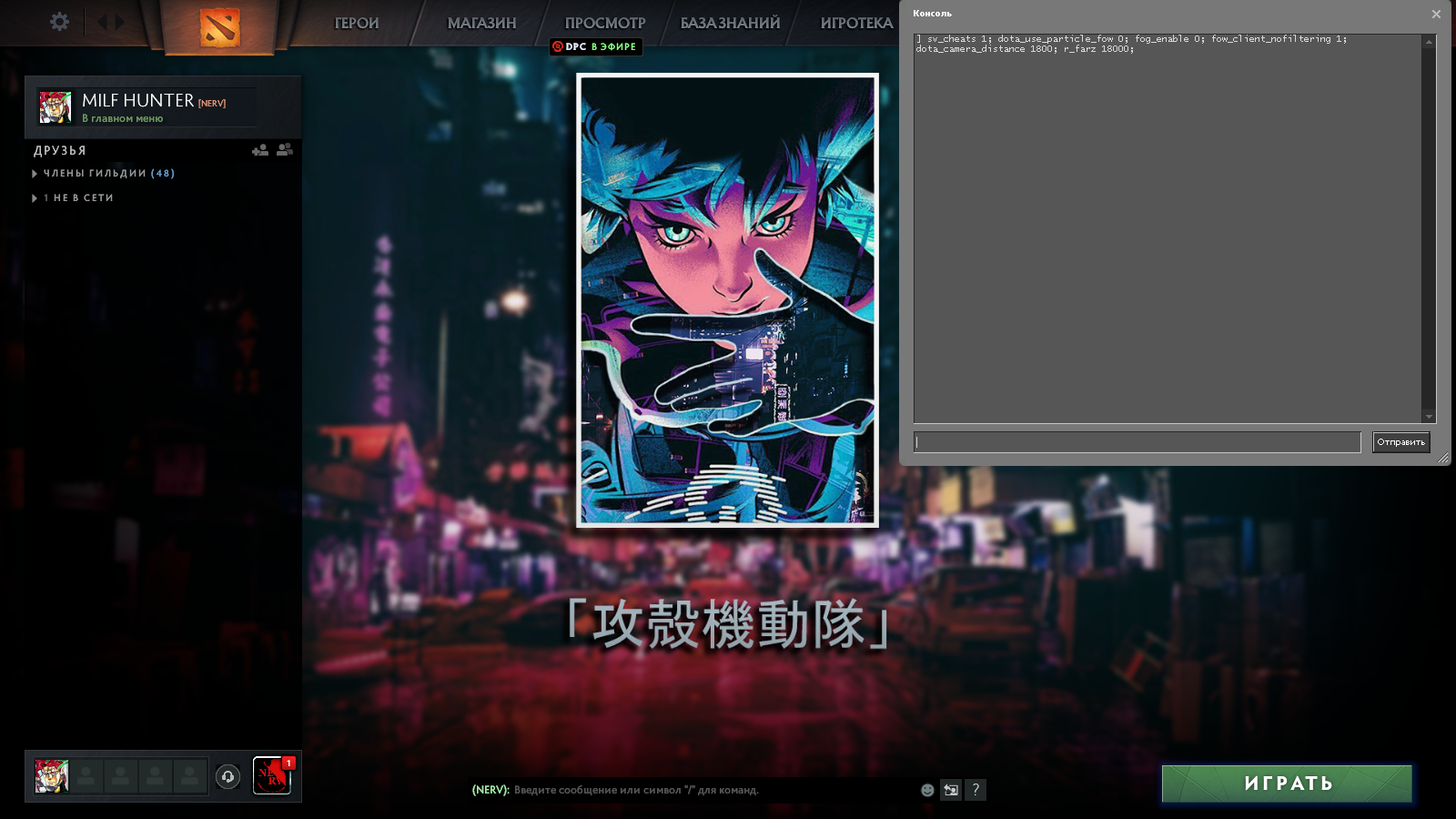The image size is (1456, 819).
Task: Go forward with the right arrow
Action: [x=119, y=22]
